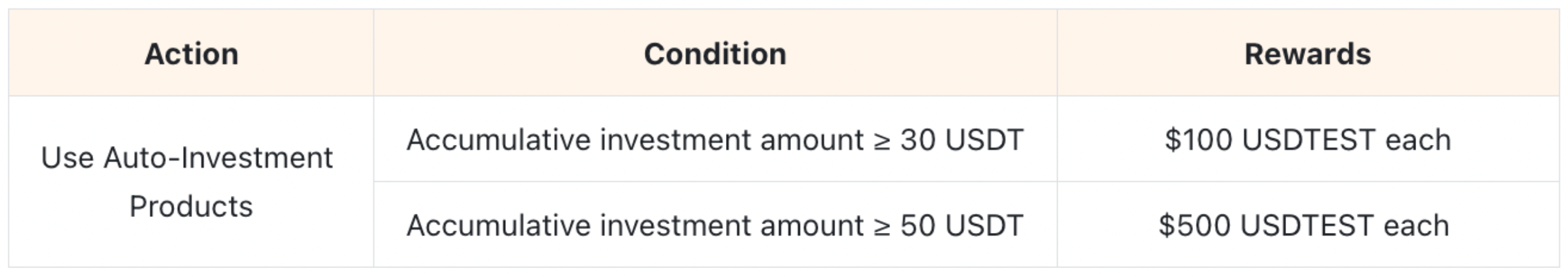Click the Condition column header

(714, 54)
